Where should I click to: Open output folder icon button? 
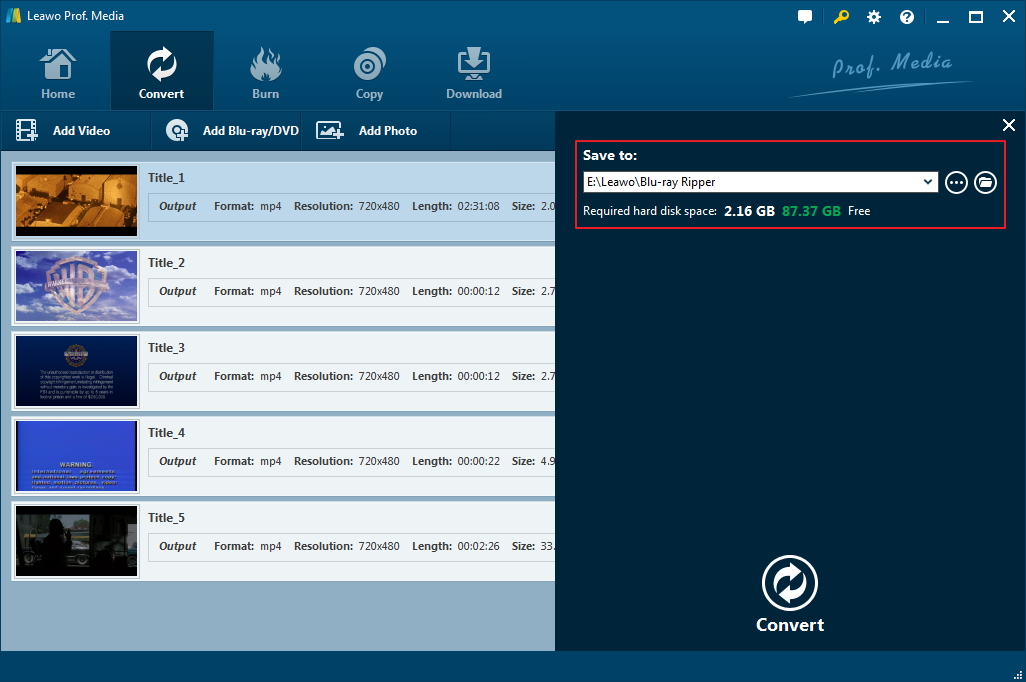pos(985,183)
